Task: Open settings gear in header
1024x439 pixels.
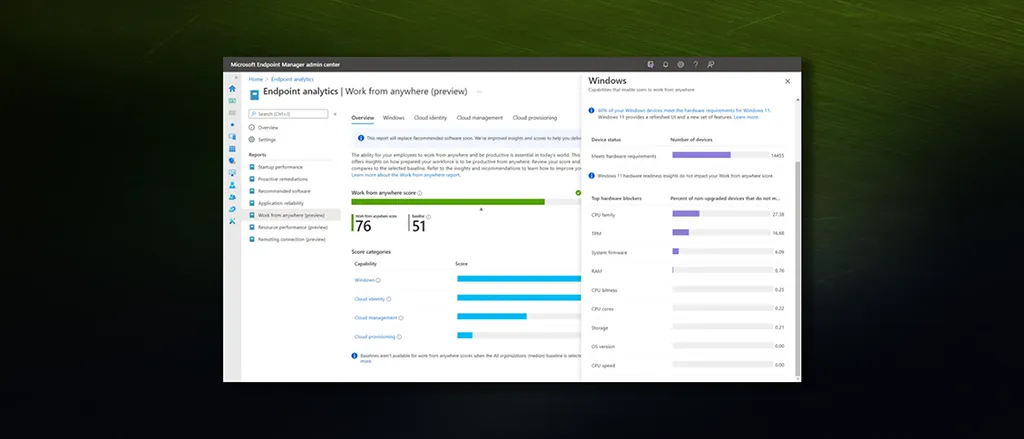Action: pos(680,64)
